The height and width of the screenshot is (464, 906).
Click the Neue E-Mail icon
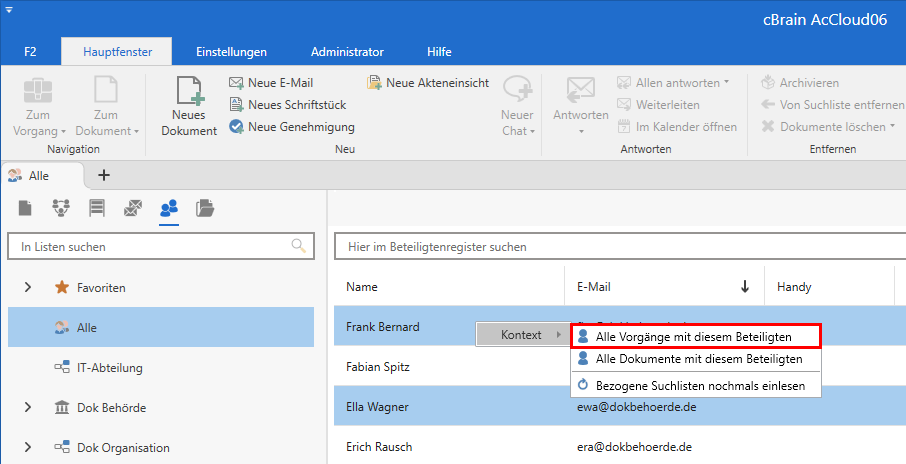coord(236,83)
